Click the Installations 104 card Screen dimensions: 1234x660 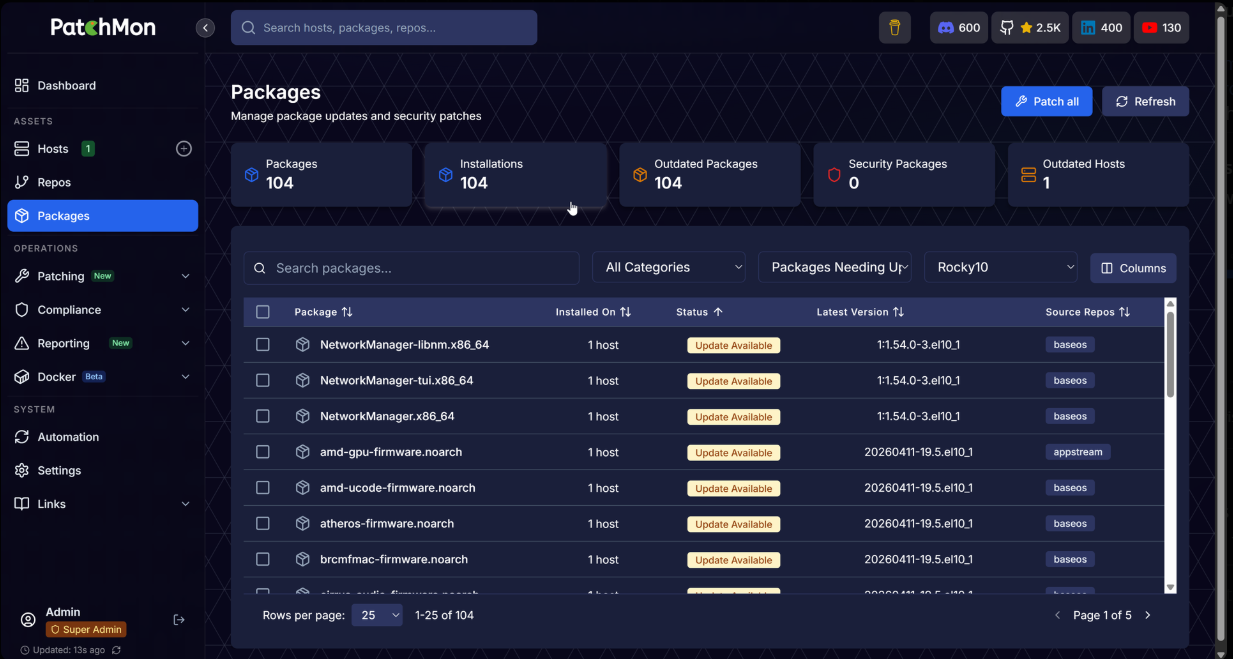click(515, 175)
